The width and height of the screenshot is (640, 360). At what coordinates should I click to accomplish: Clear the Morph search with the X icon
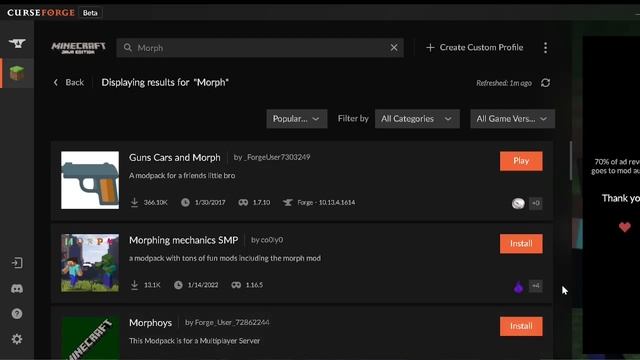pos(394,48)
